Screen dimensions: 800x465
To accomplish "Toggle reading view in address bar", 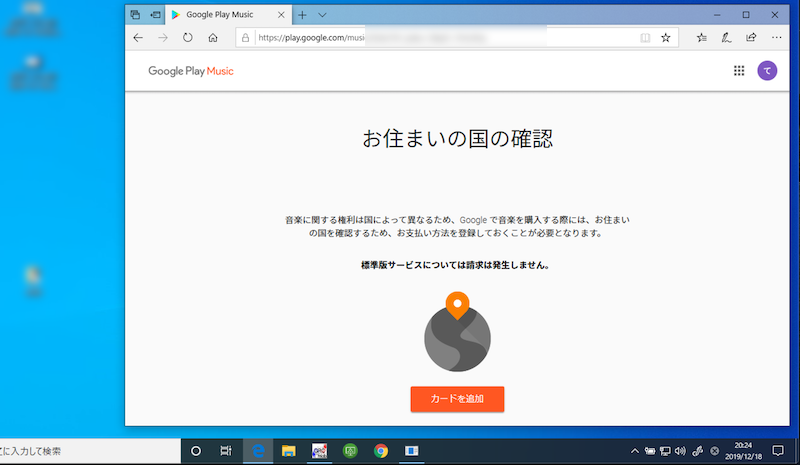I will click(645, 38).
